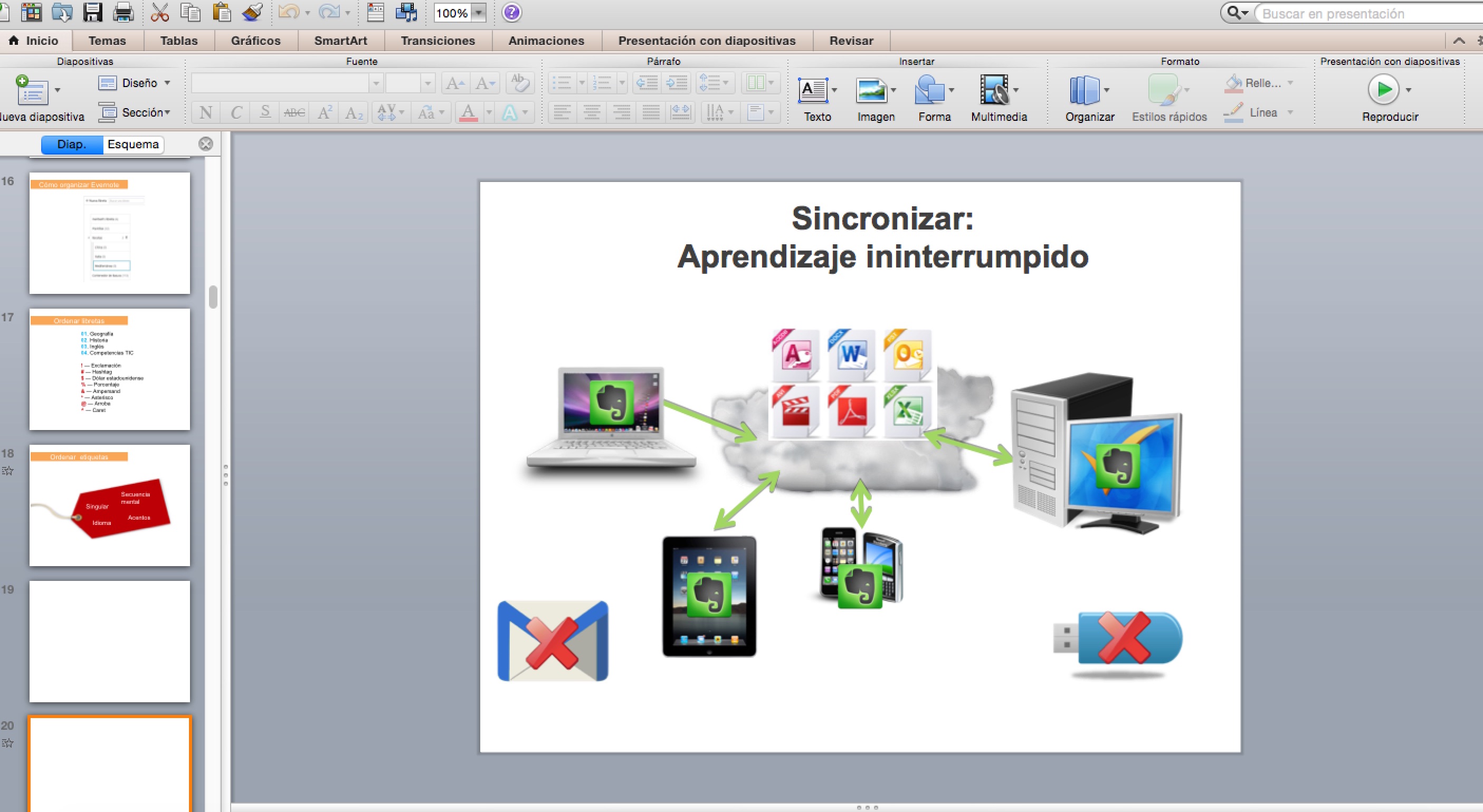
Task: Toggle subscript A₂ button
Action: (354, 113)
